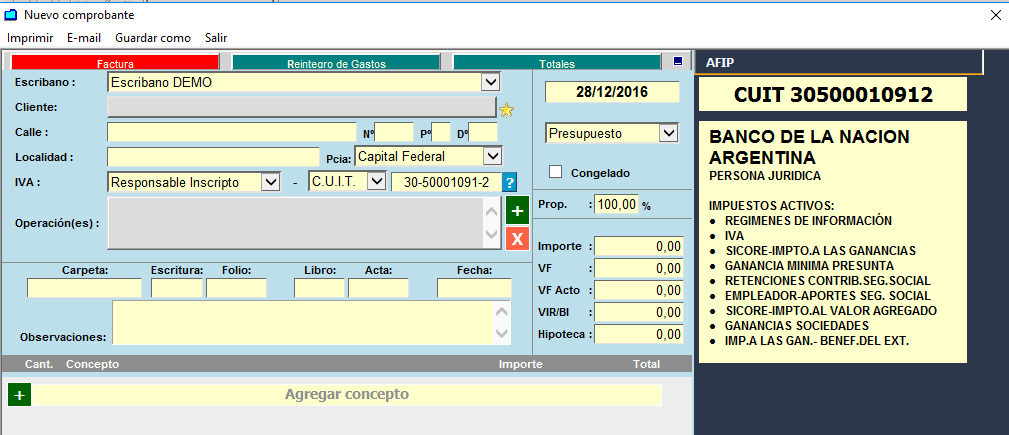Screen dimensions: 1009x435
Task: Click Operaciones scrollbar up arrow
Action: point(492,210)
